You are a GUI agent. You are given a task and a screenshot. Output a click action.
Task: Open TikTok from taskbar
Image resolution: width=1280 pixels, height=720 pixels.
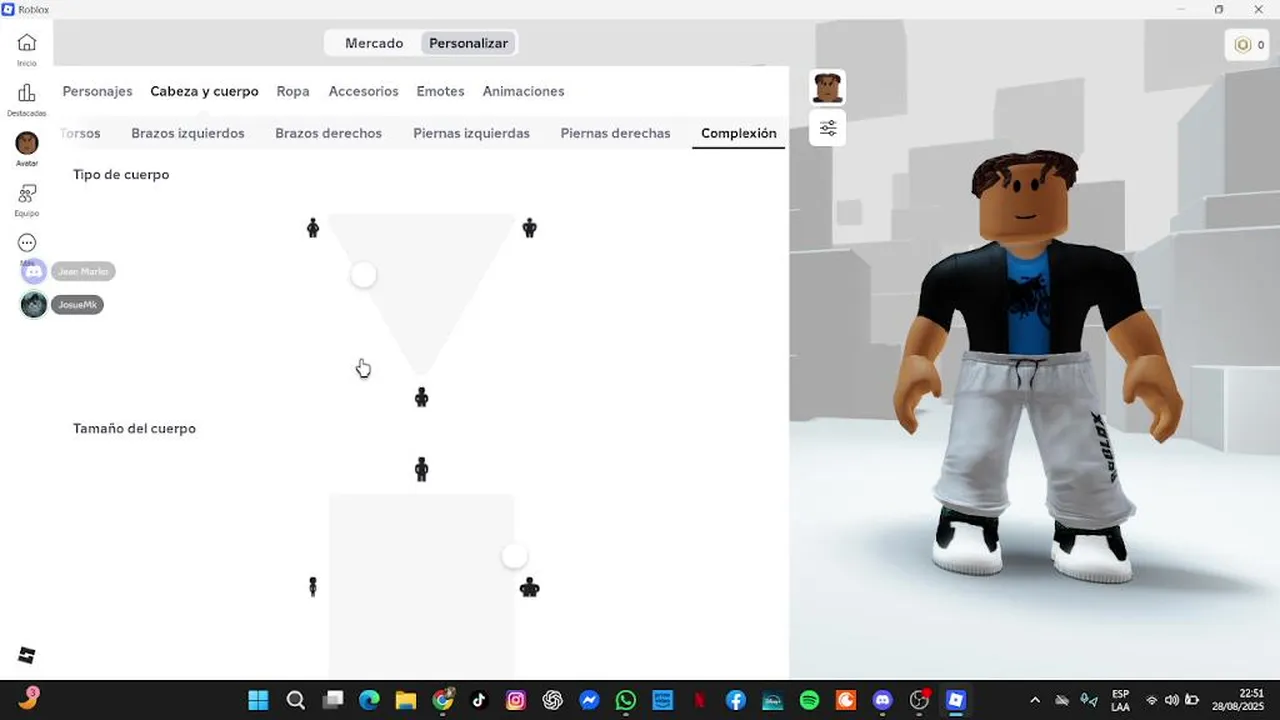click(x=479, y=700)
